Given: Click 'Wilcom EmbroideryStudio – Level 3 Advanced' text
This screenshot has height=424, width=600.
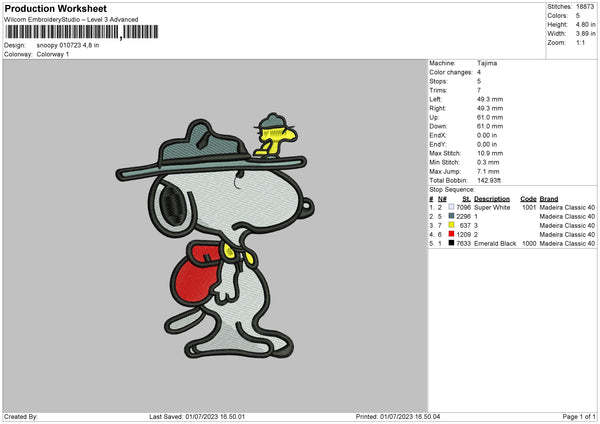Looking at the screenshot, I should tap(71, 20).
